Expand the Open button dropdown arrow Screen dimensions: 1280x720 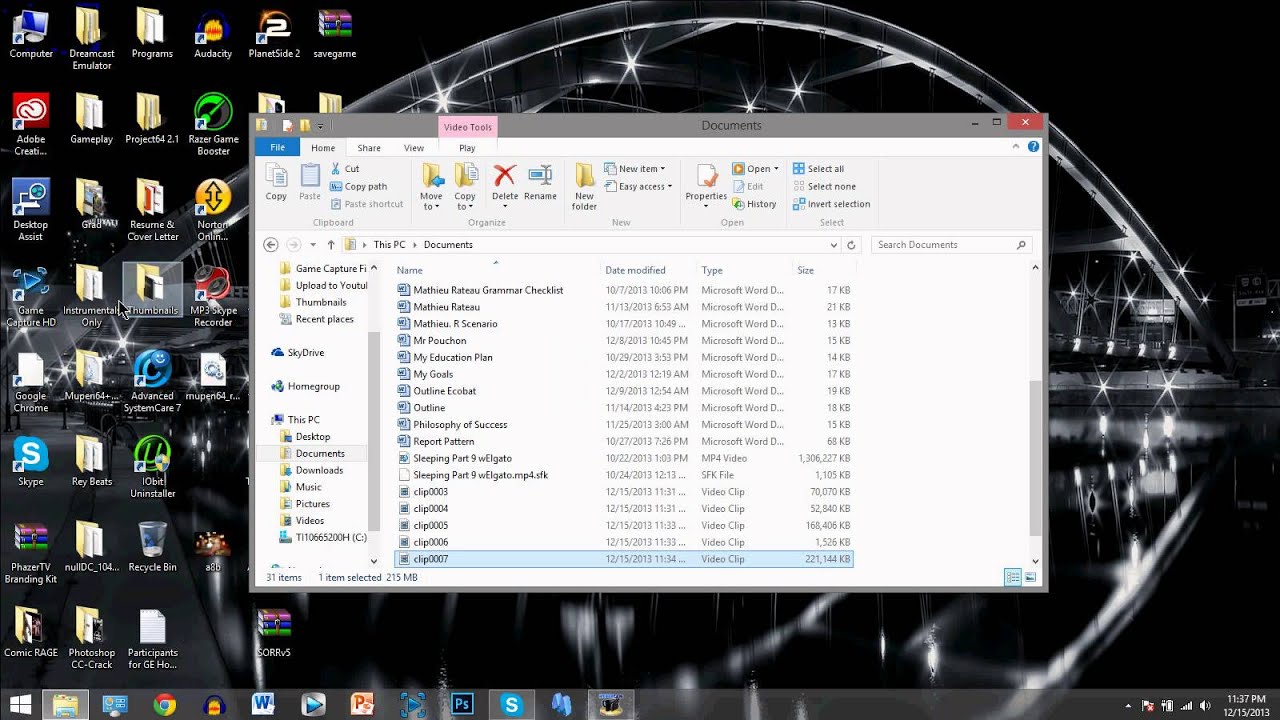(x=776, y=169)
